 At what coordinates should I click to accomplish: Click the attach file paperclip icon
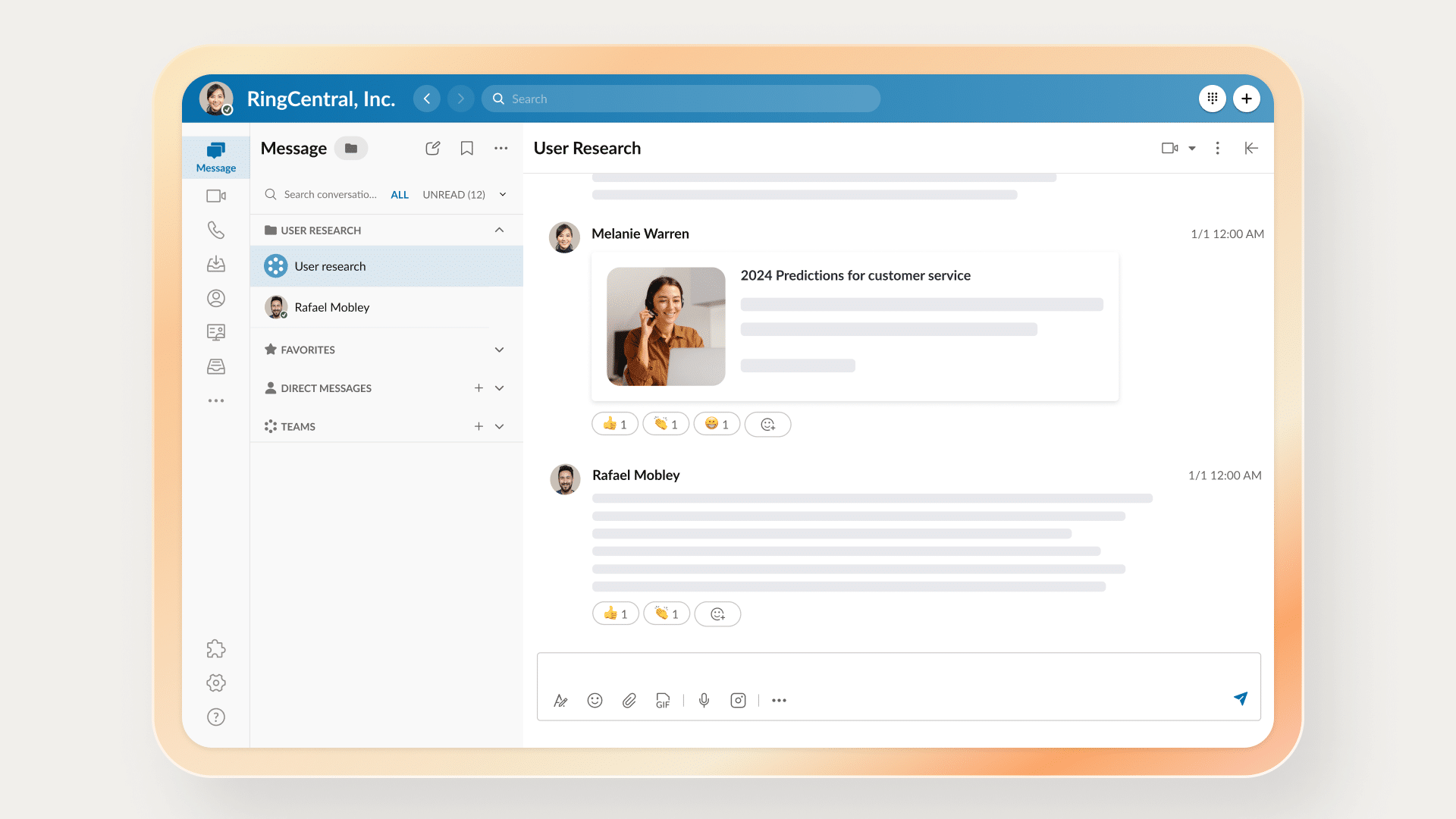[x=629, y=701]
